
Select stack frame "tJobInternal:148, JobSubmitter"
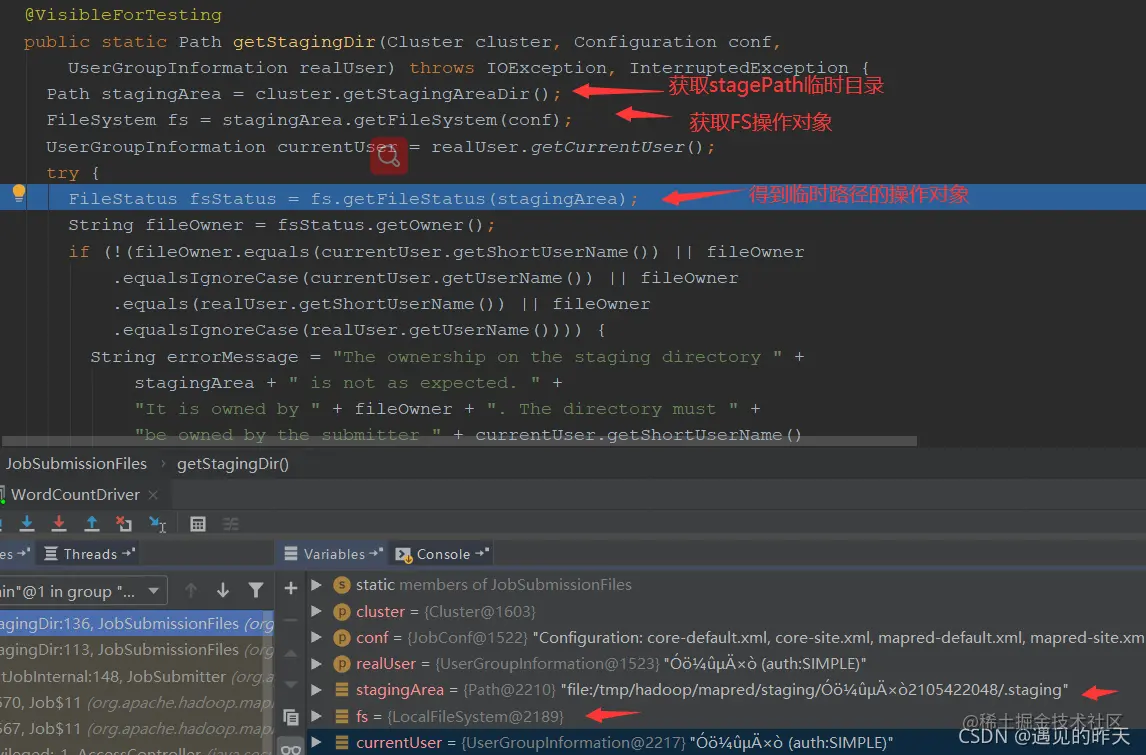click(x=137, y=677)
